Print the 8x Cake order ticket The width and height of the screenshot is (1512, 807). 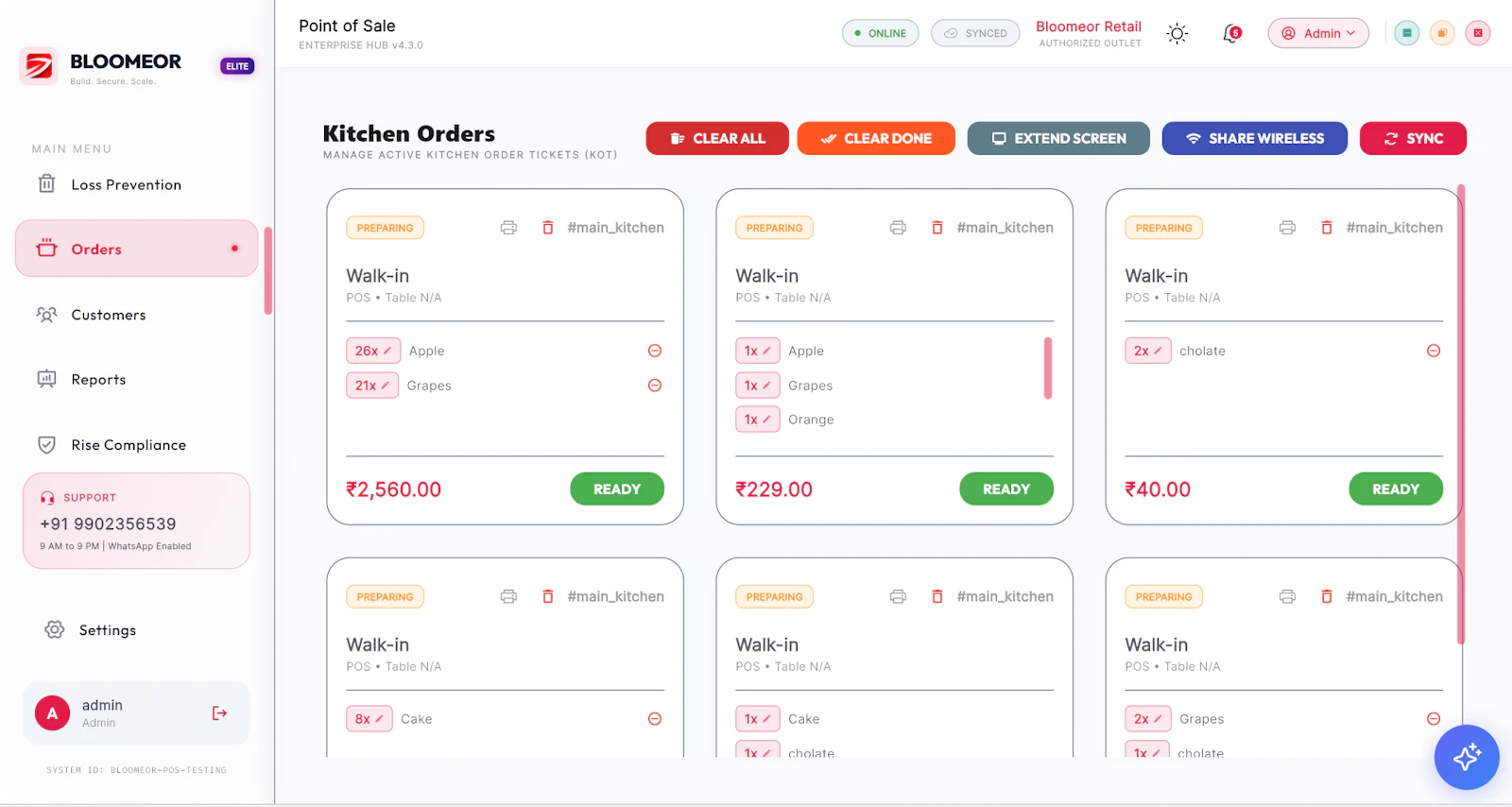pos(508,596)
